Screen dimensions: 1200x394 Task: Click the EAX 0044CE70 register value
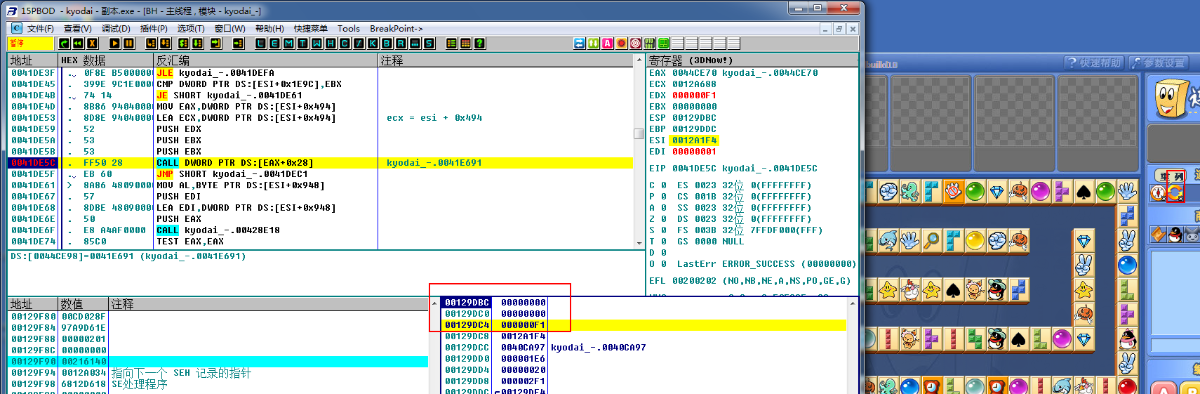[x=695, y=73]
